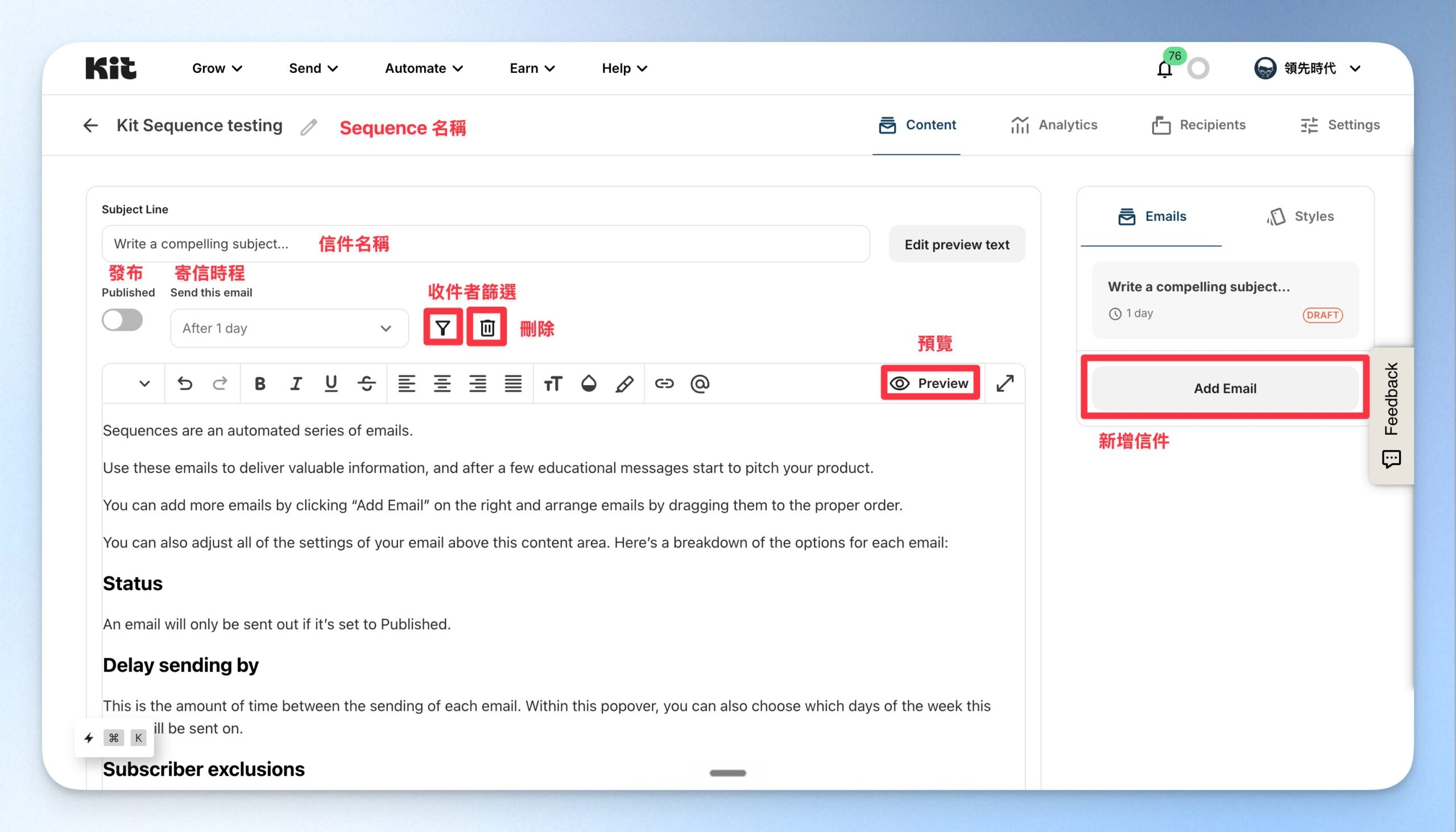
Task: Click the subscriber filter funnel icon
Action: [x=442, y=327]
